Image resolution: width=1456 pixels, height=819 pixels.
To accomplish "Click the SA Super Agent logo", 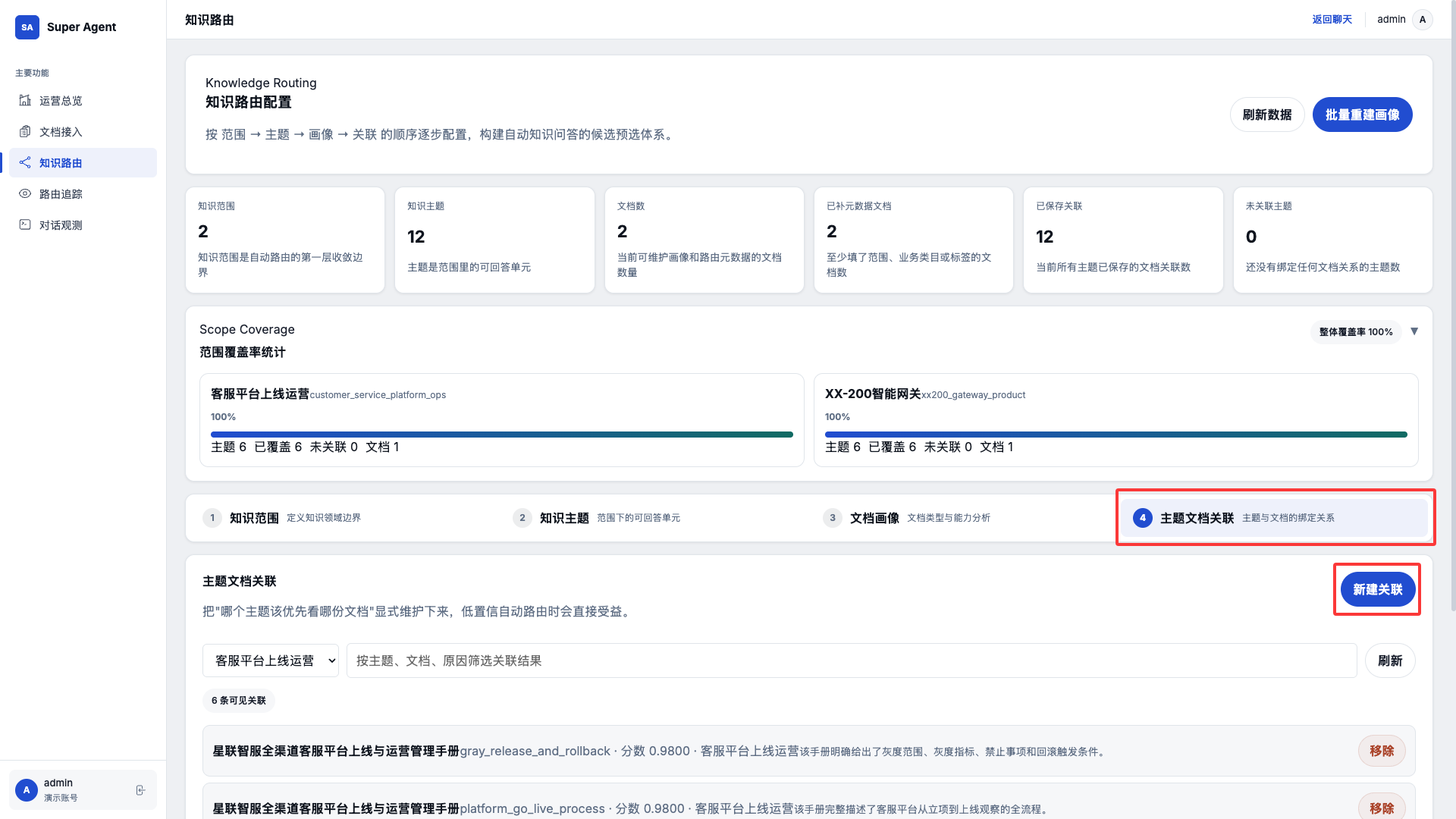I will pyautogui.click(x=27, y=27).
